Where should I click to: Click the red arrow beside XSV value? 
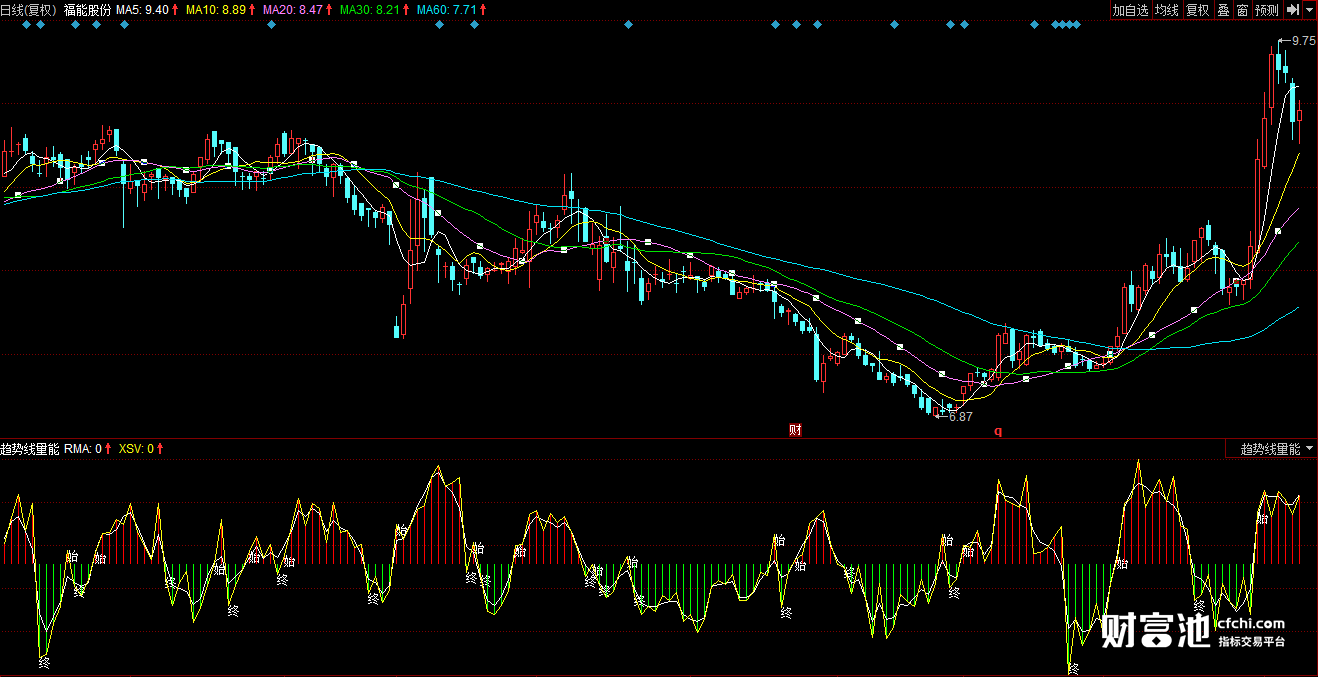[160, 449]
